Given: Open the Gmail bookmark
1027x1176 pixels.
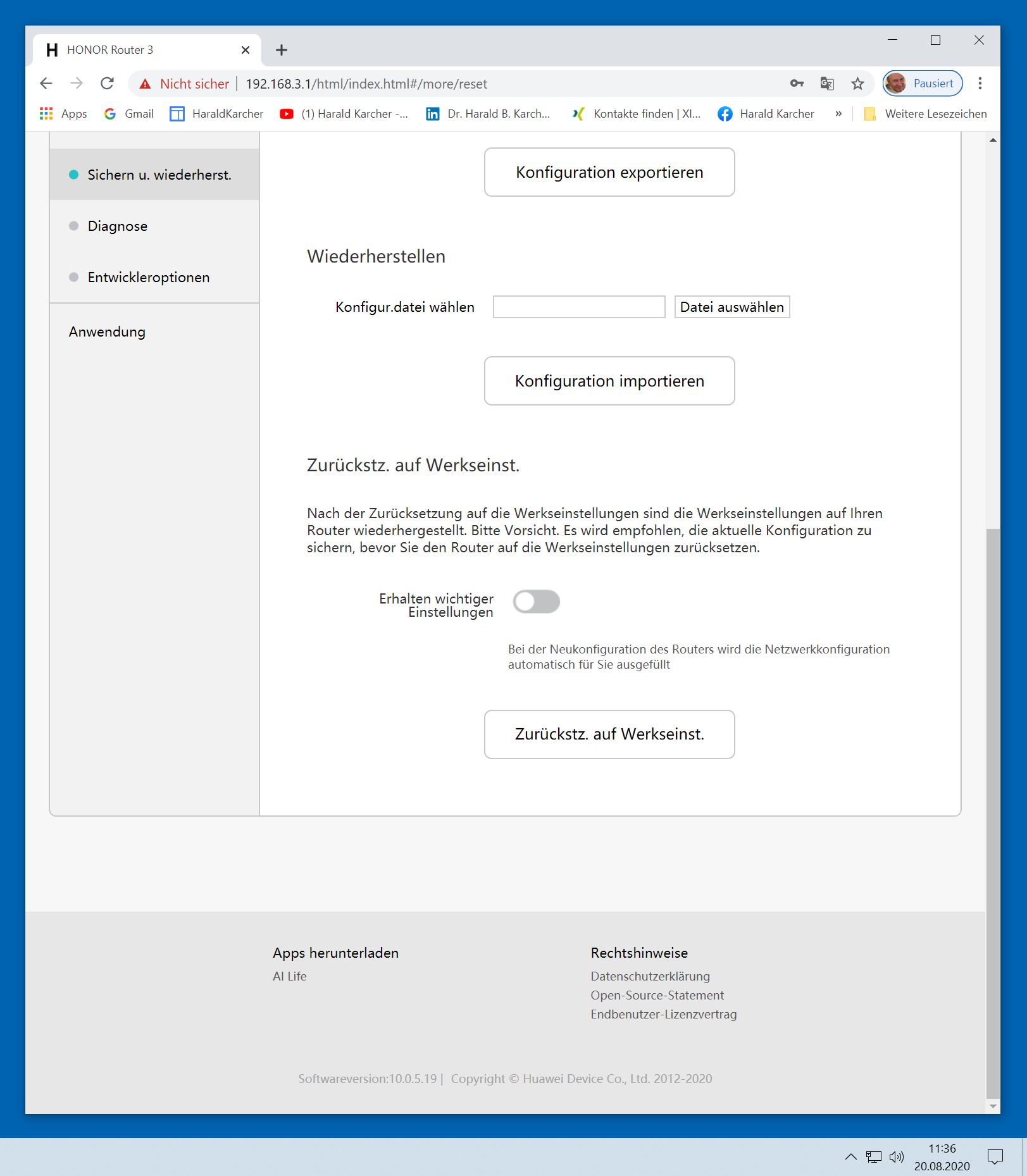Looking at the screenshot, I should click(129, 114).
